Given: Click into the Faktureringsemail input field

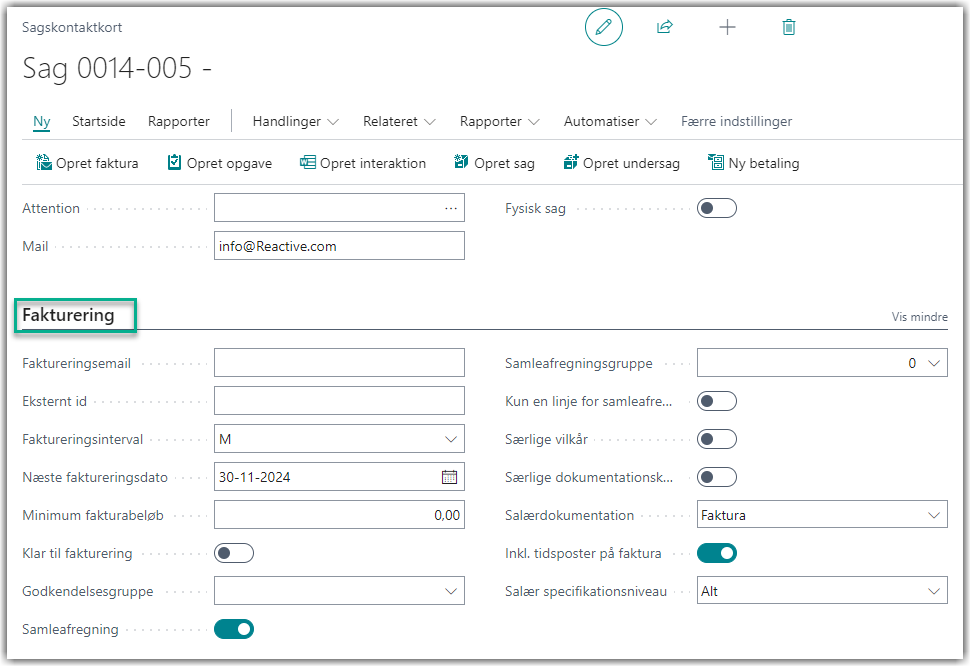Looking at the screenshot, I should tap(339, 363).
